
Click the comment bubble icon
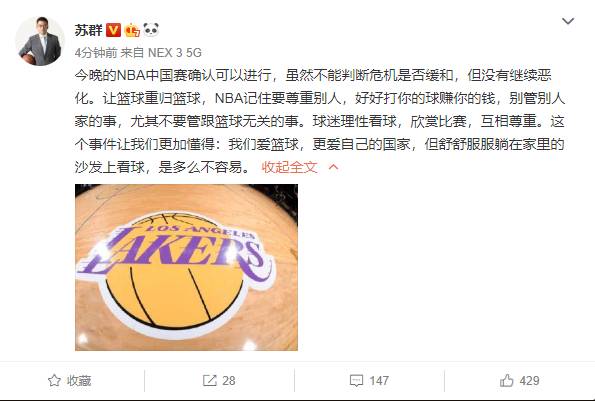click(x=356, y=381)
